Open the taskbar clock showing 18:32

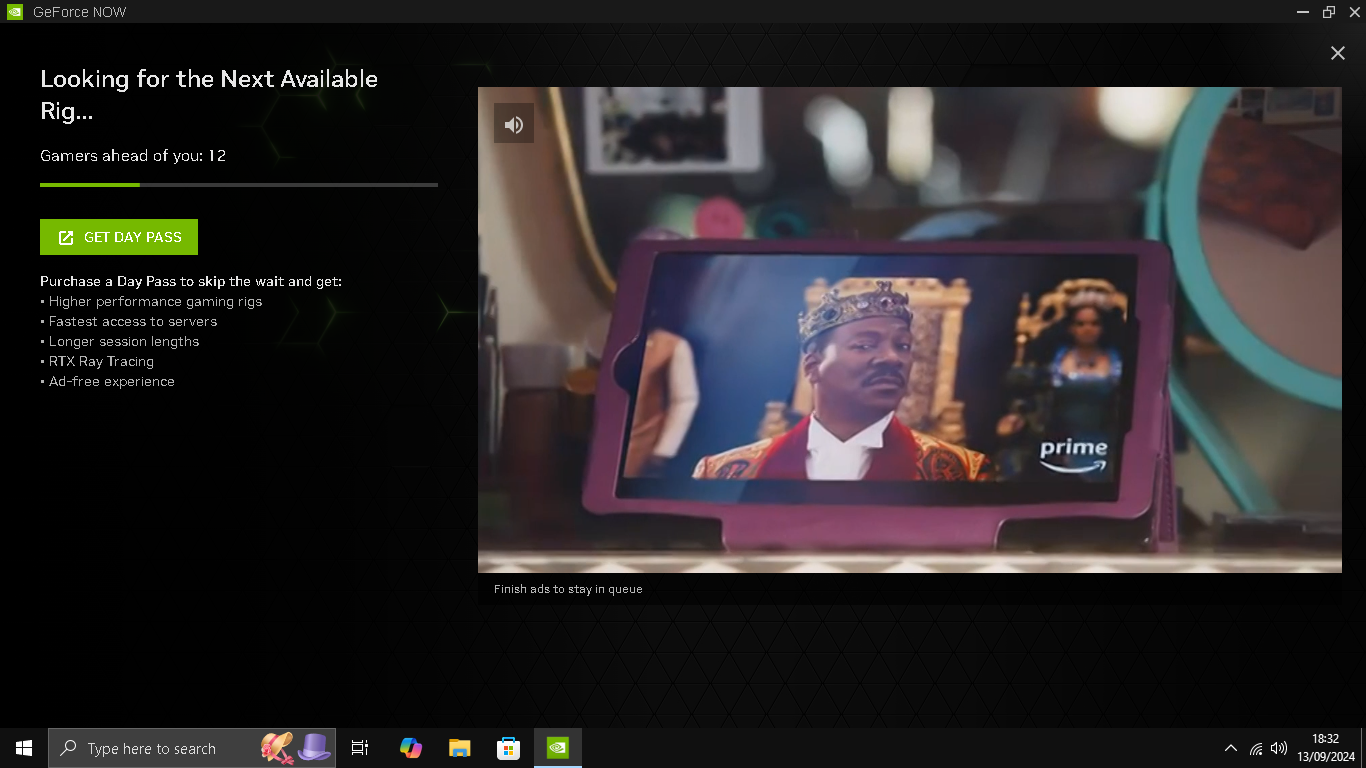click(1326, 748)
